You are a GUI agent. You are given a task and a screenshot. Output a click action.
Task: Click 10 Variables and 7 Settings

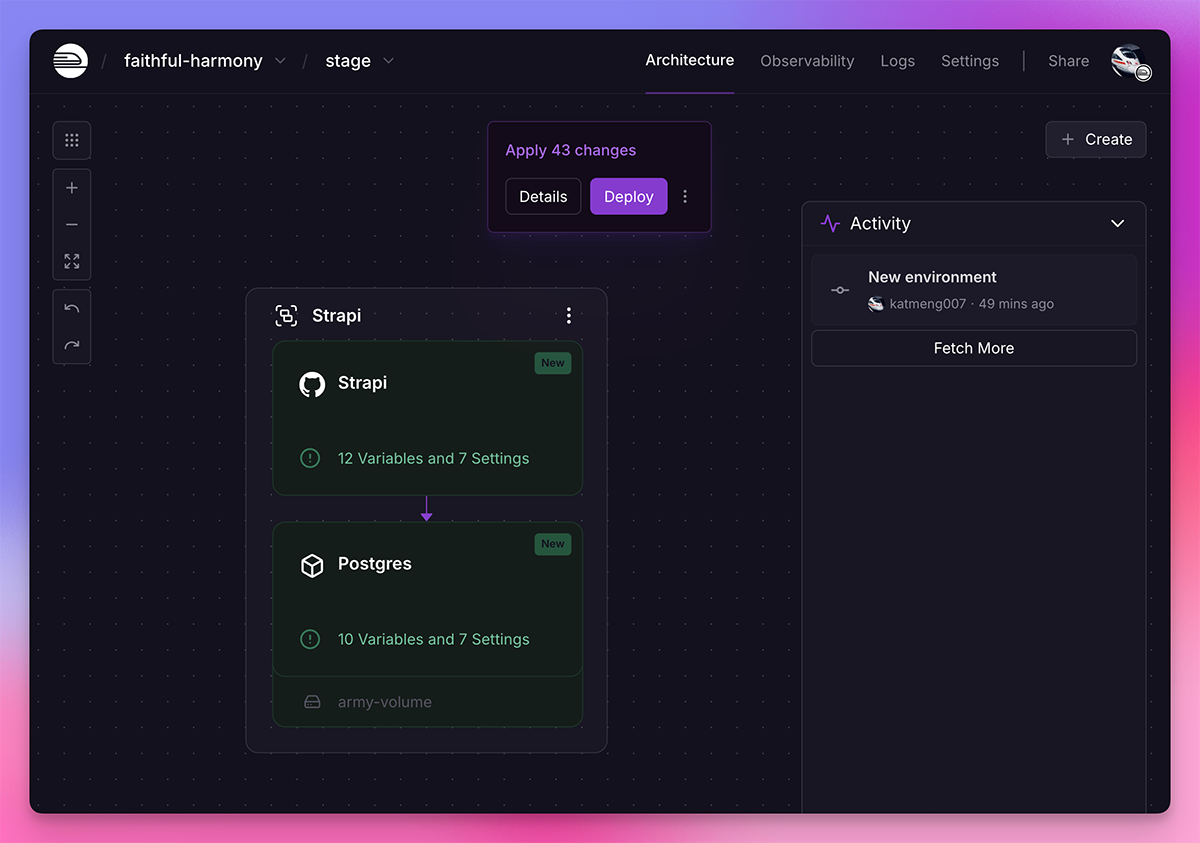[x=434, y=639]
